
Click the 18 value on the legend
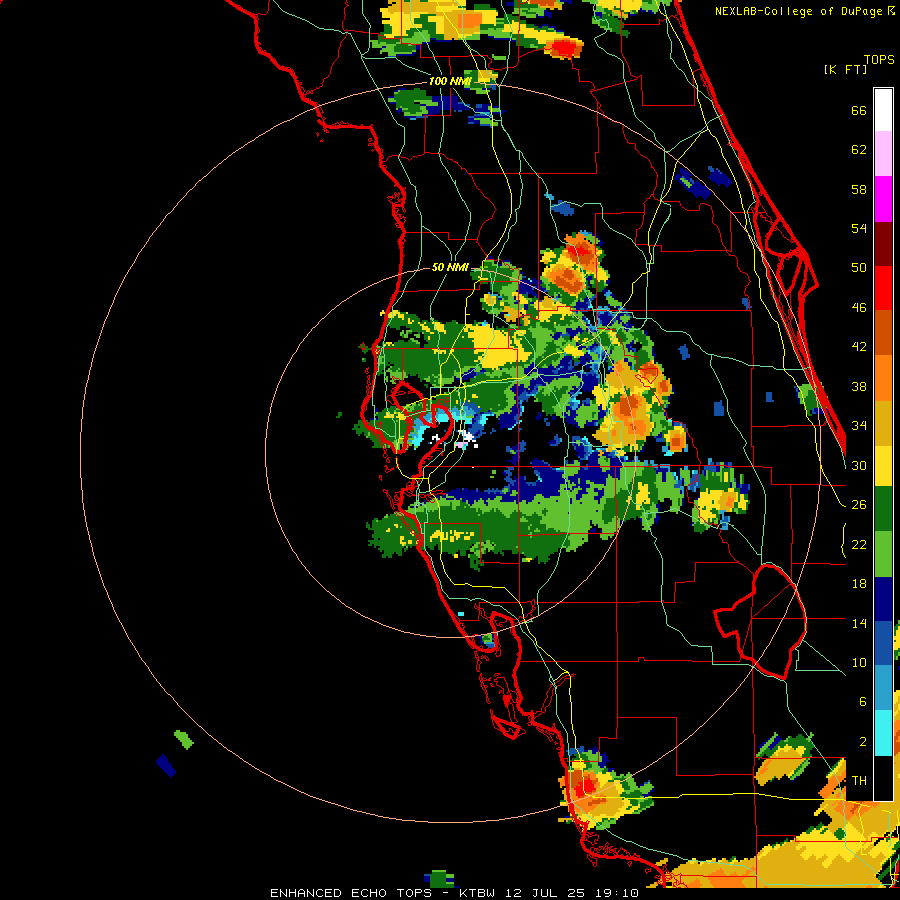859,584
